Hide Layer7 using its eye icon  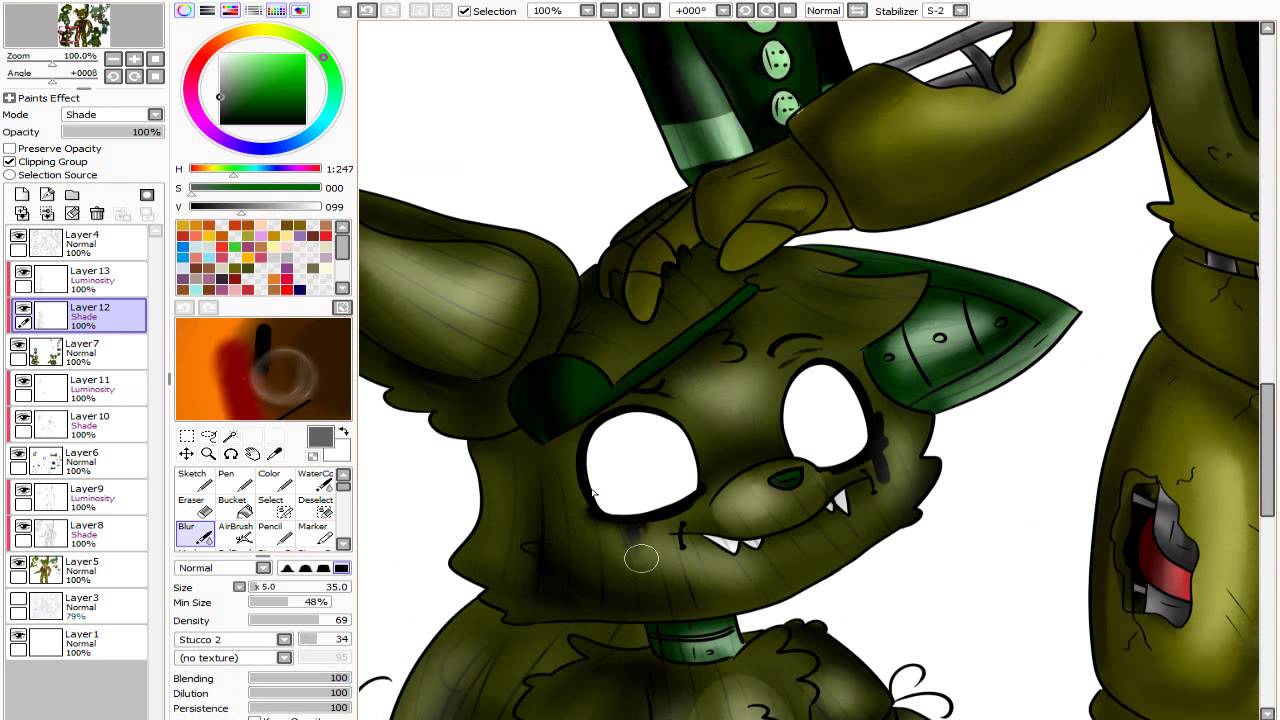pos(18,344)
